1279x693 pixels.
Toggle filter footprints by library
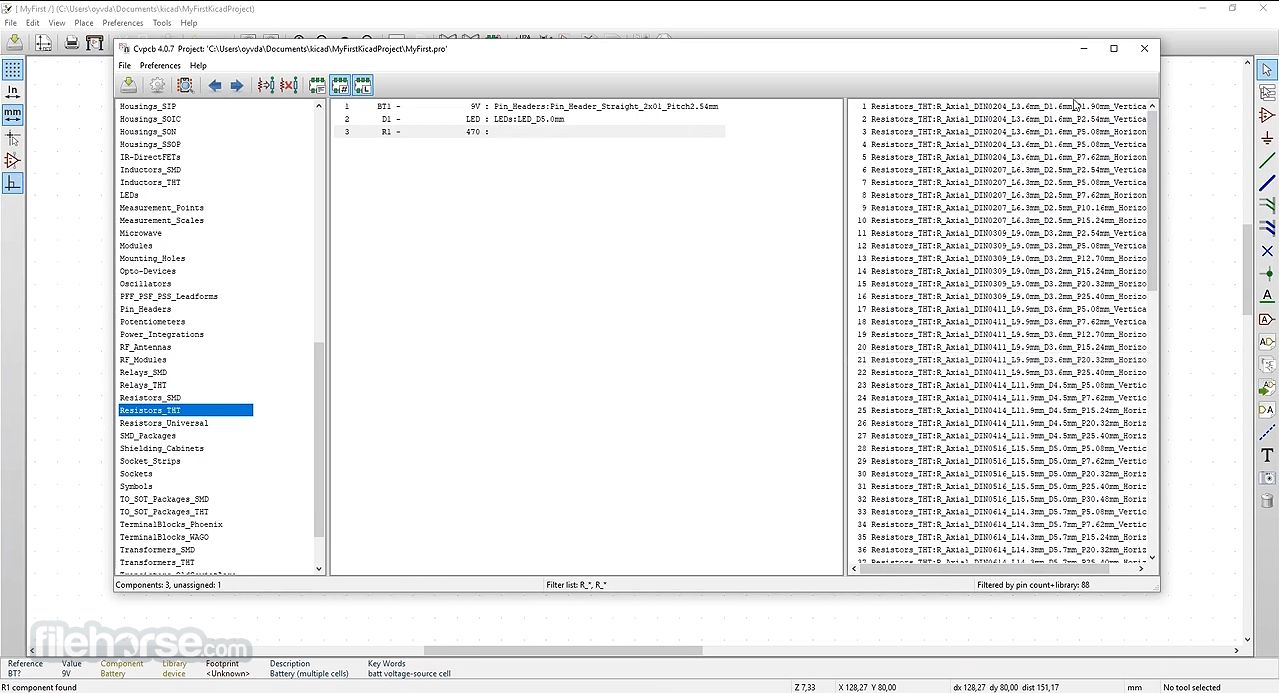(x=363, y=85)
